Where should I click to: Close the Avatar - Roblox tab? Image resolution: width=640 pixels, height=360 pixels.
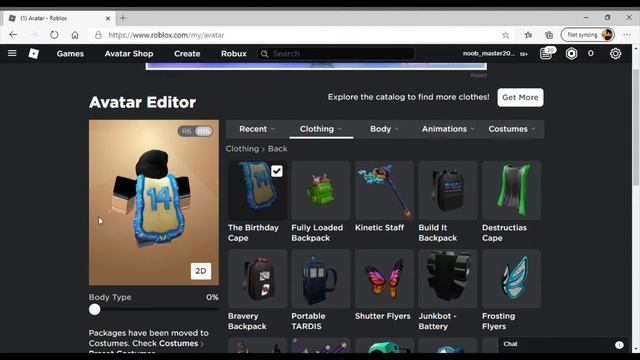pyautogui.click(x=108, y=18)
